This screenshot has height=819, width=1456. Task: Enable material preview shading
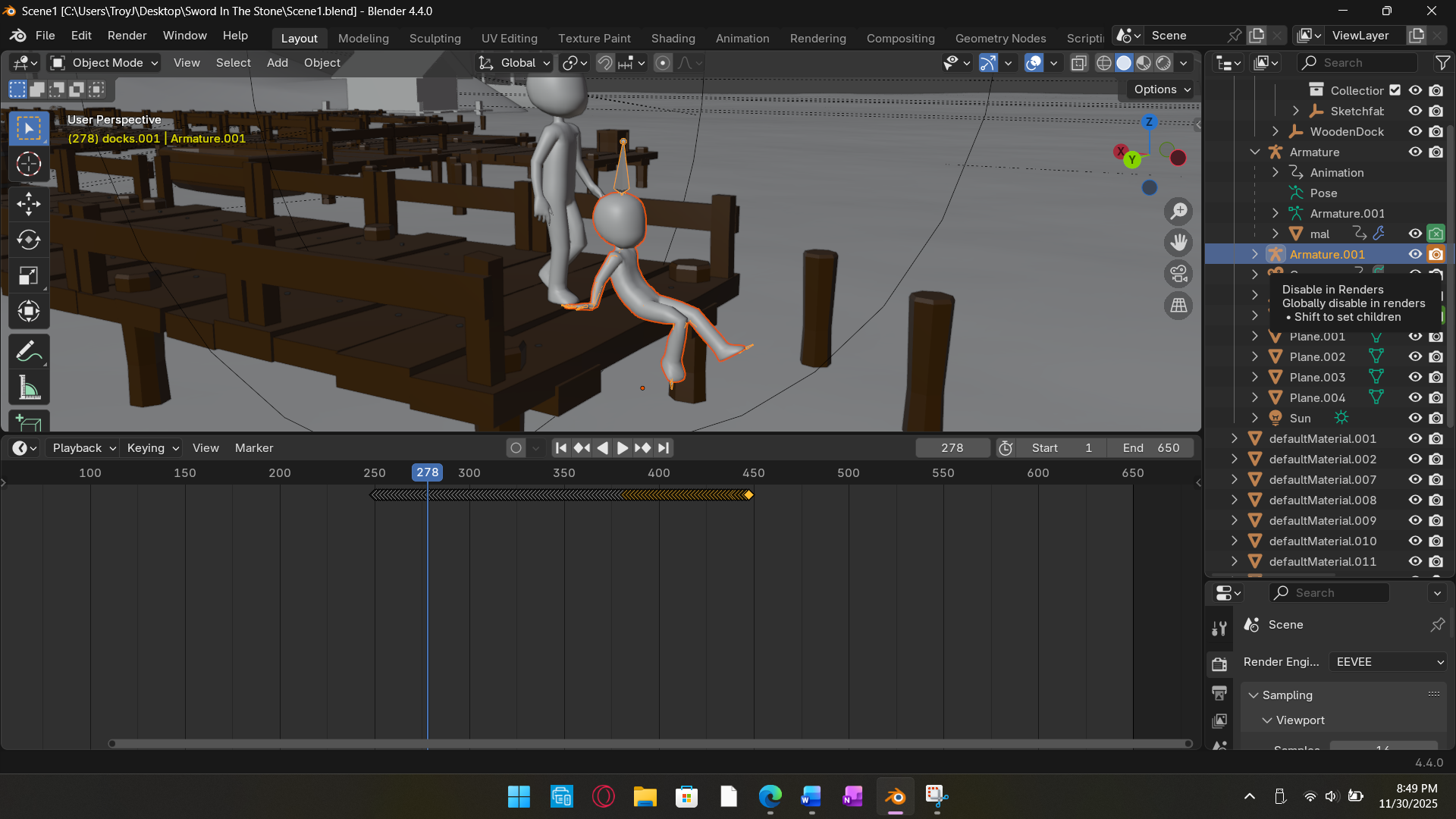(x=1144, y=63)
